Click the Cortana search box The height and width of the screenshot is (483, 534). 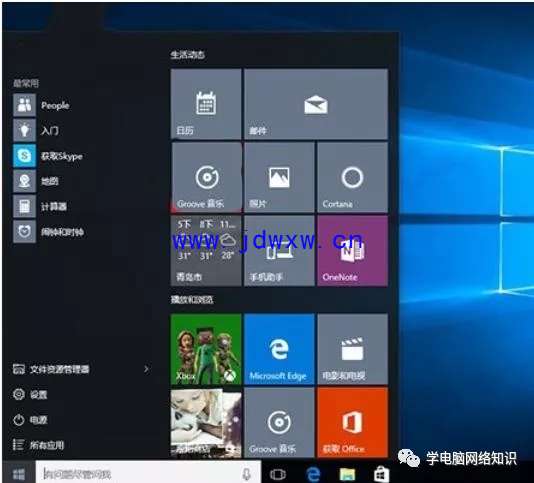point(148,473)
